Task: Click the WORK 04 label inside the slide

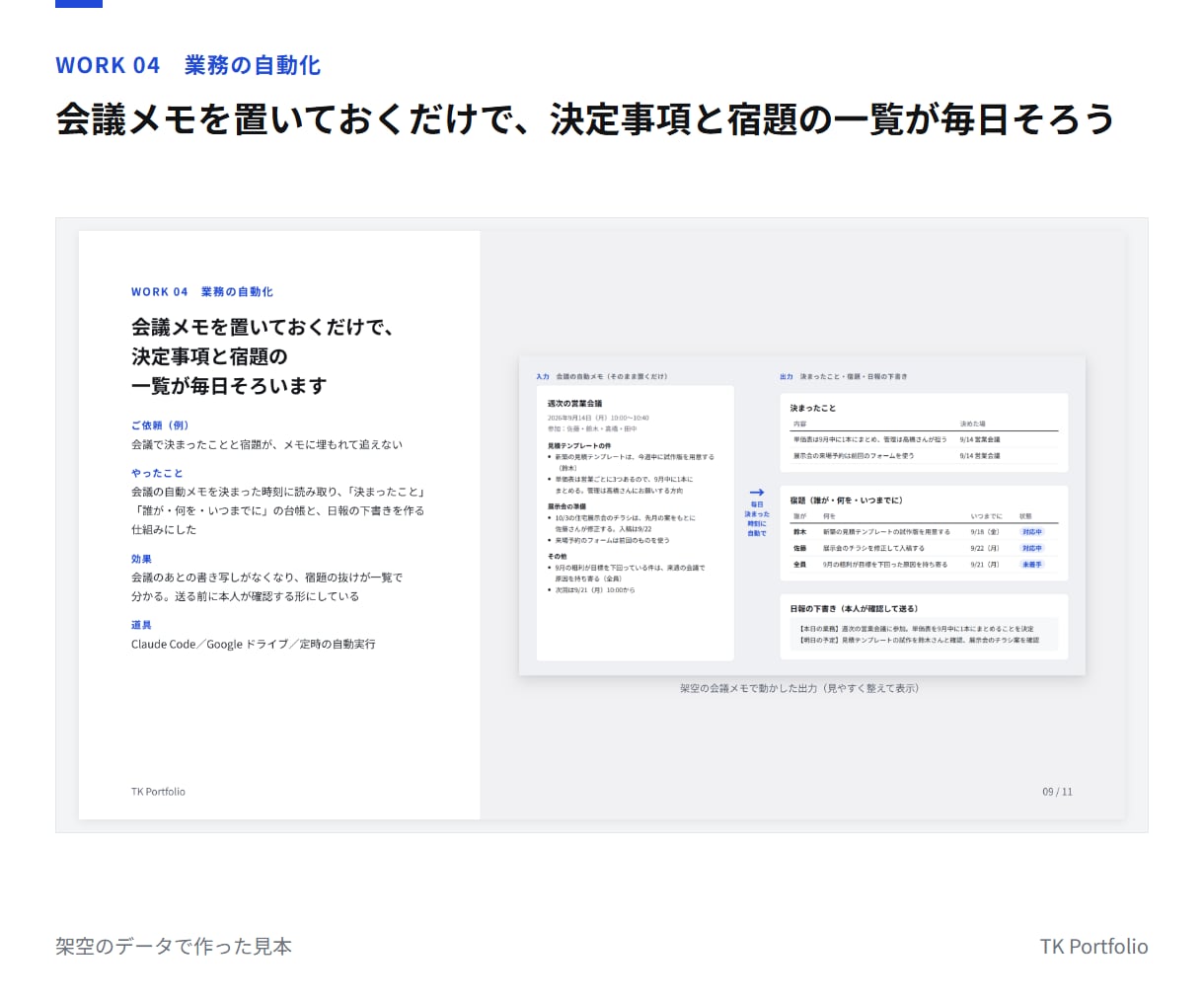Action: [202, 292]
